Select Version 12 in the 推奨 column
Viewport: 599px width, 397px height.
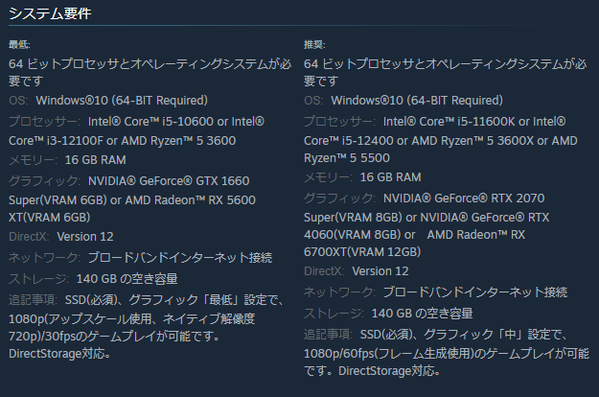[x=380, y=271]
